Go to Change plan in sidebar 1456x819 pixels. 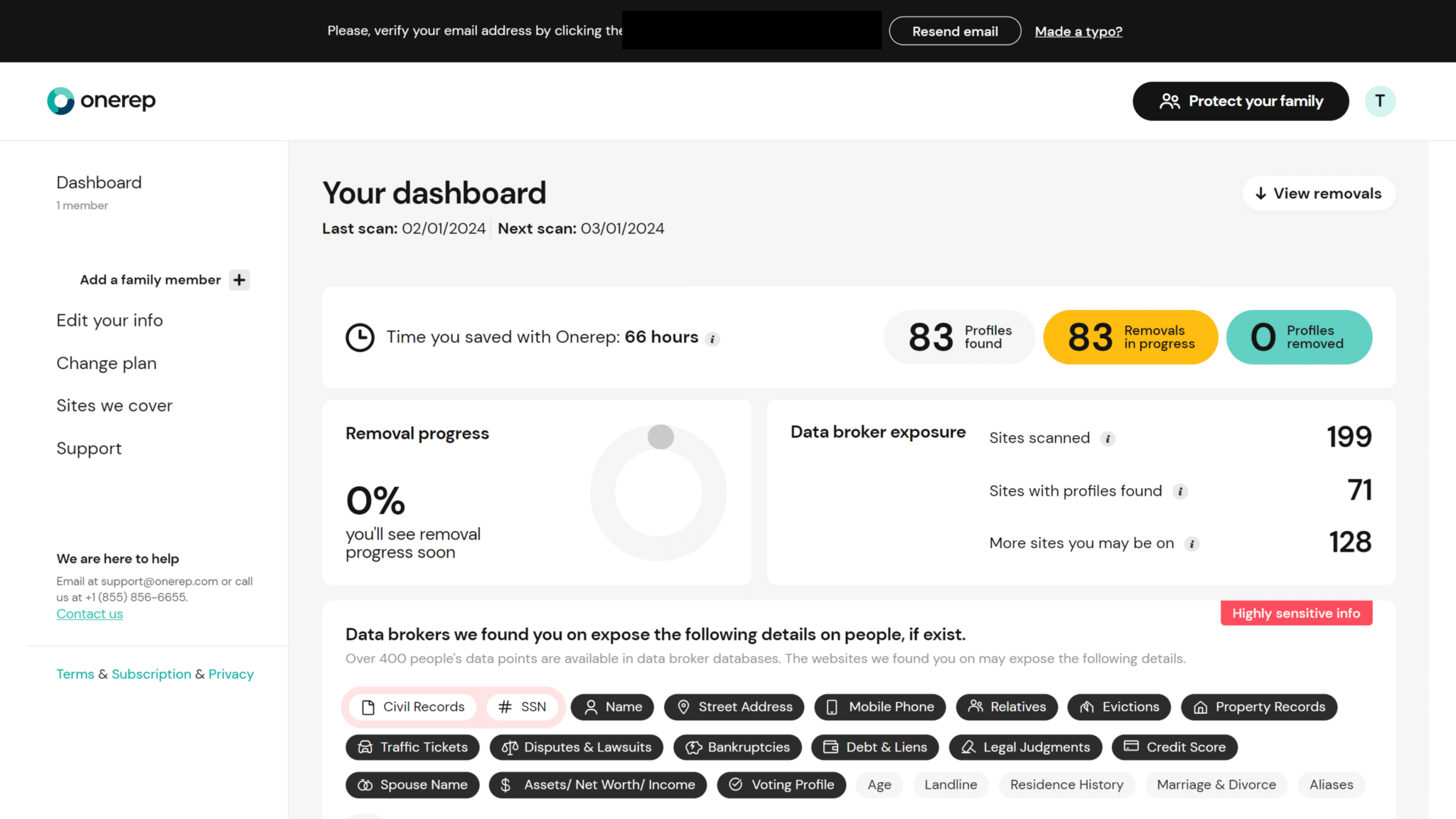pos(107,363)
